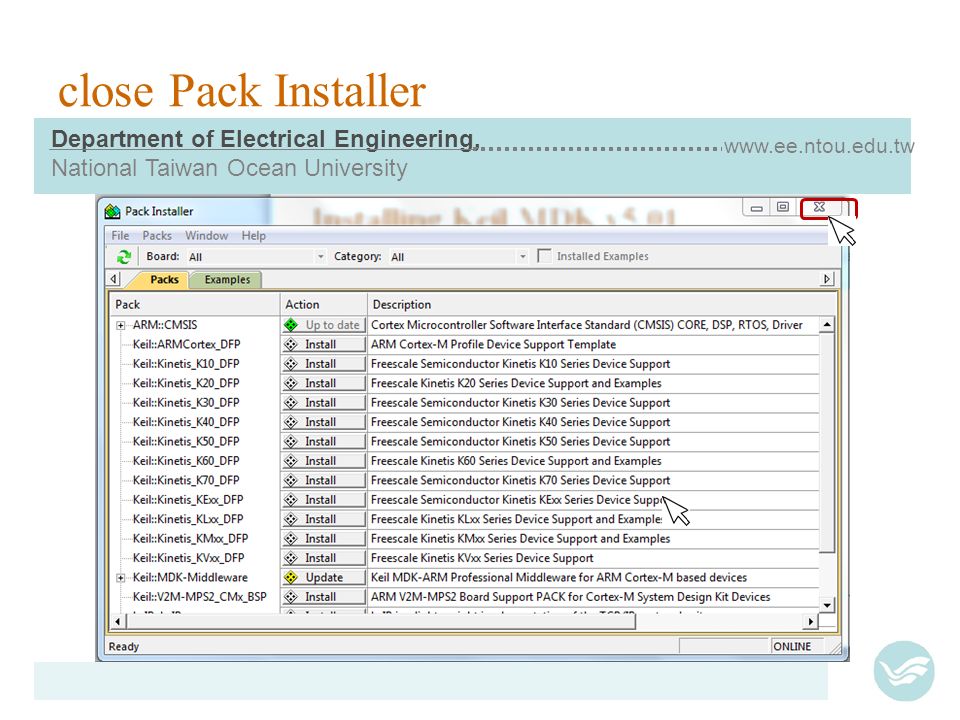
Task: Click Up to date button for ARM::CMSIS
Action: [324, 325]
